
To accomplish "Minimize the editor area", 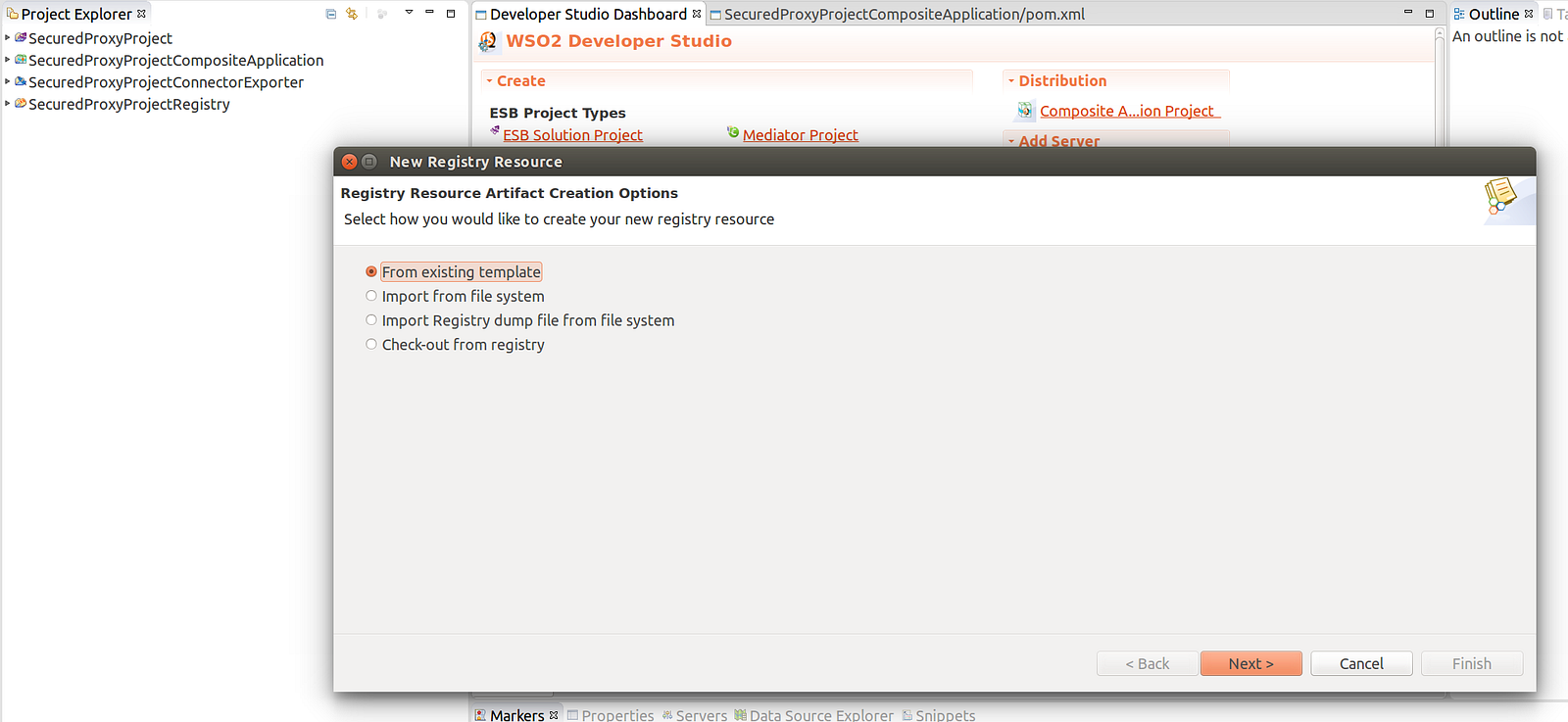I will [1408, 13].
